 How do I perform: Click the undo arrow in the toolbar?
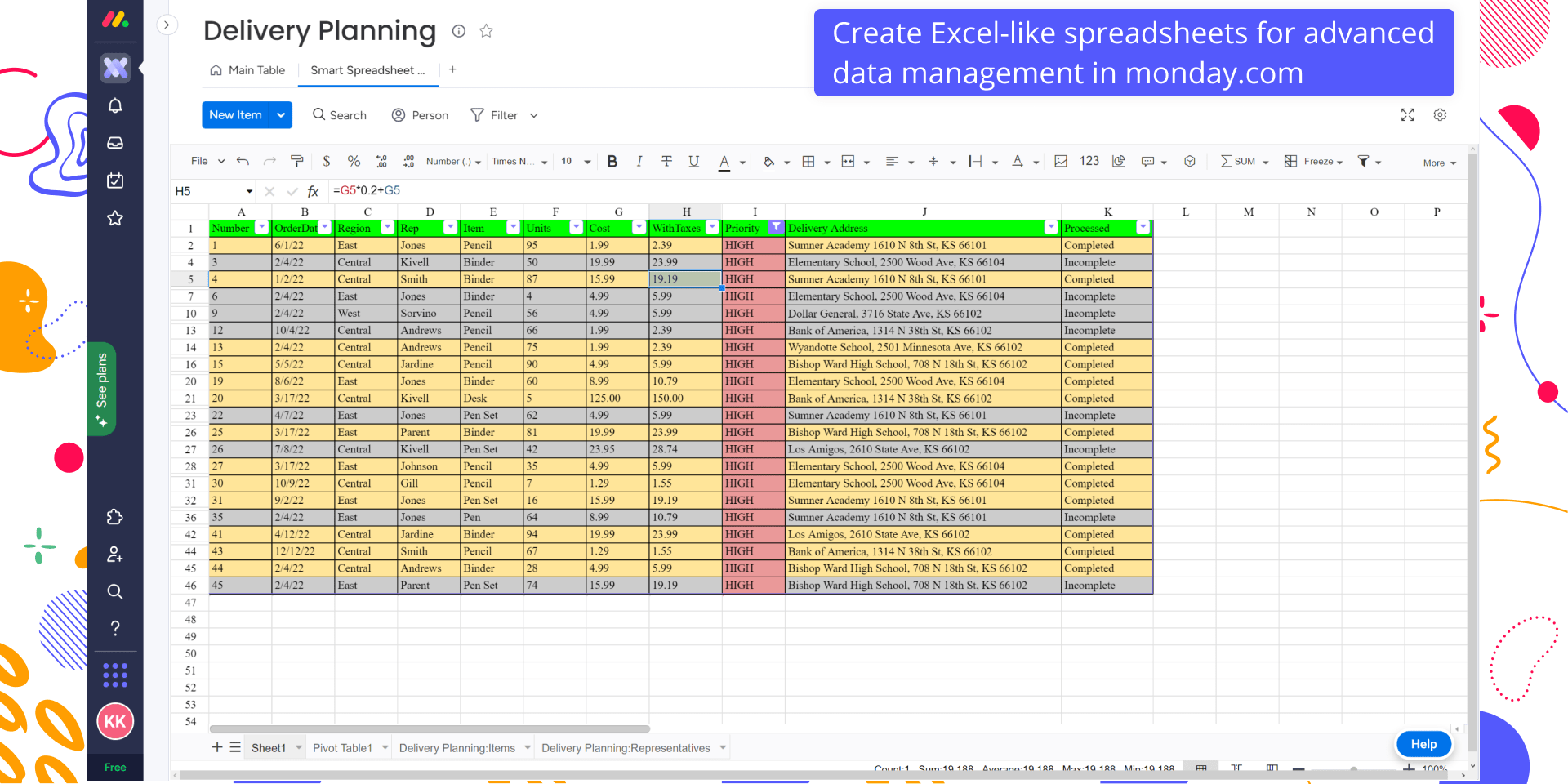pyautogui.click(x=243, y=162)
